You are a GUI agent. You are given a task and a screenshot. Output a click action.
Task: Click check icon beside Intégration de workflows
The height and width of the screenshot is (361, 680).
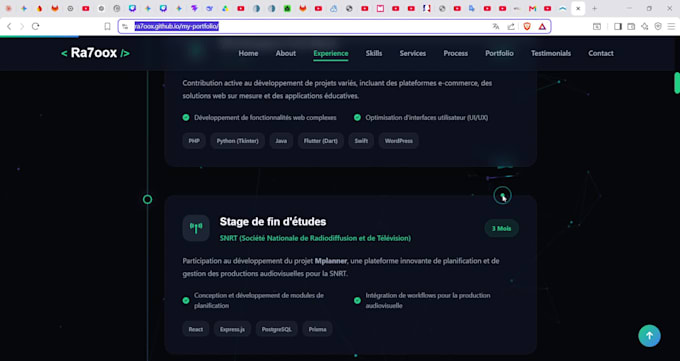[x=357, y=300]
